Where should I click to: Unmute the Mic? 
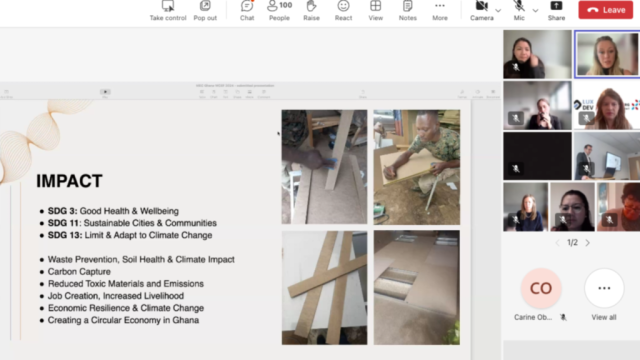click(x=519, y=11)
